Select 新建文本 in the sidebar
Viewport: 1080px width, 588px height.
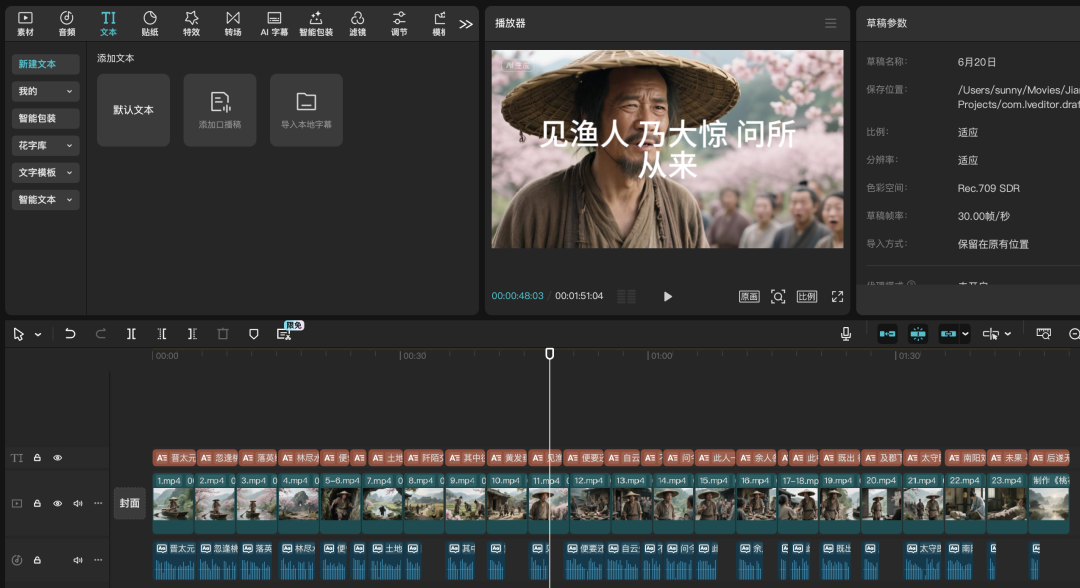[x=45, y=64]
